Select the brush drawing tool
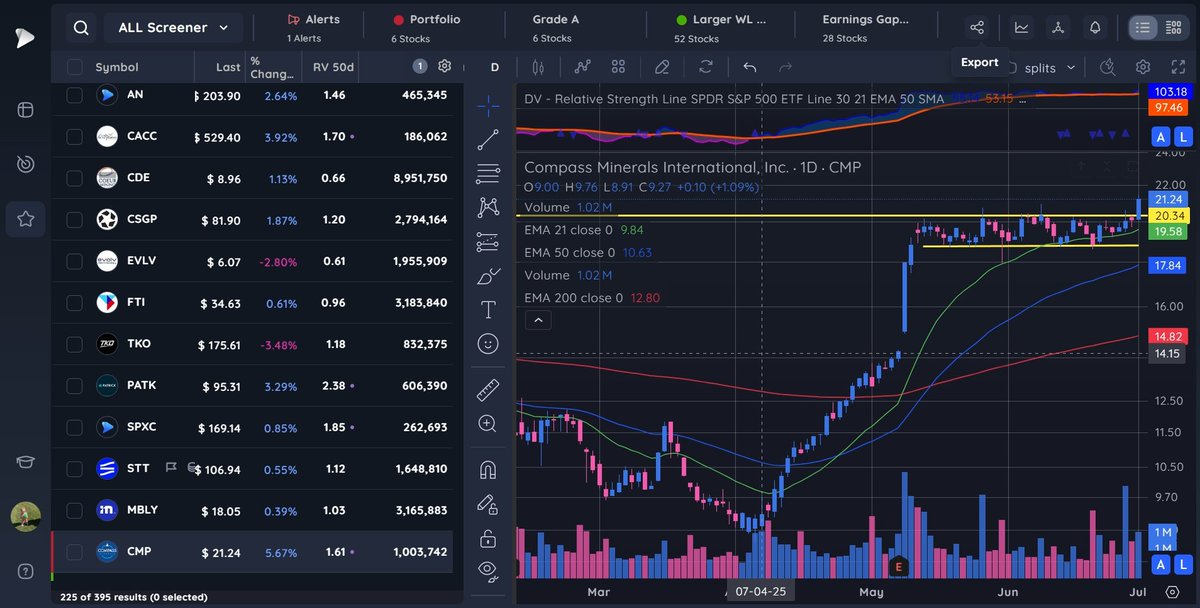The width and height of the screenshot is (1200, 608). (488, 275)
